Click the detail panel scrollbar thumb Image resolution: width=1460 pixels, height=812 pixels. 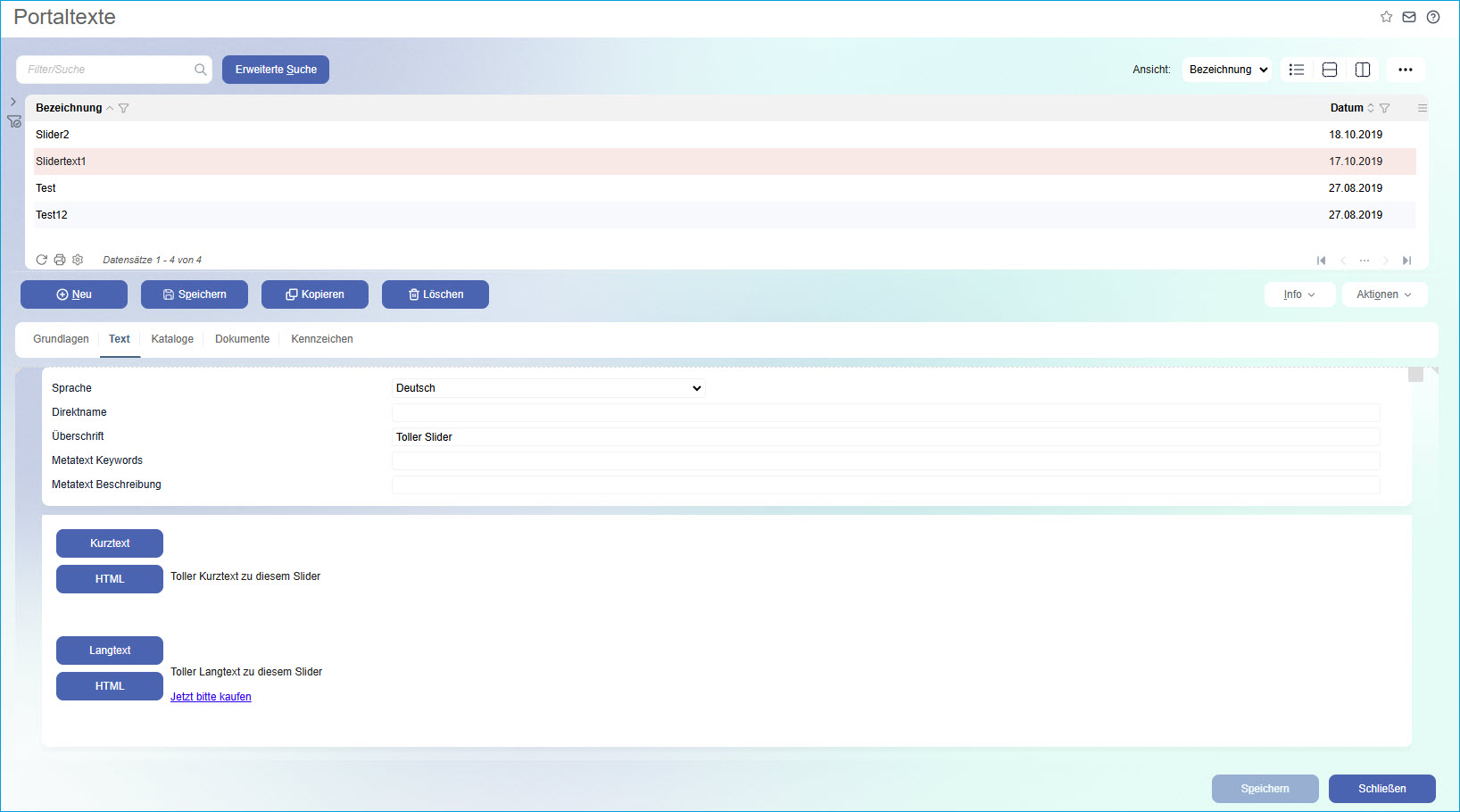1415,375
